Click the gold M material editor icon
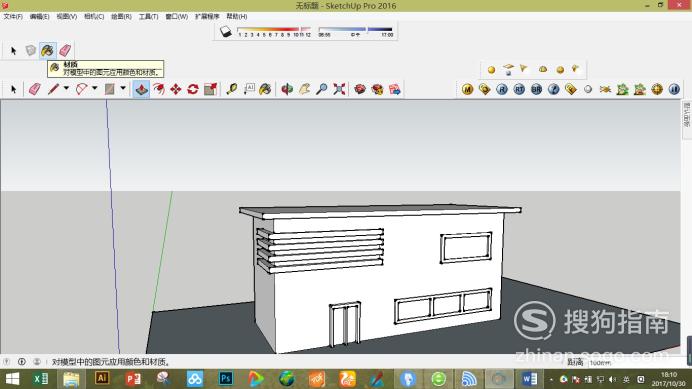Viewport: 692px width, 389px height. pos(467,89)
